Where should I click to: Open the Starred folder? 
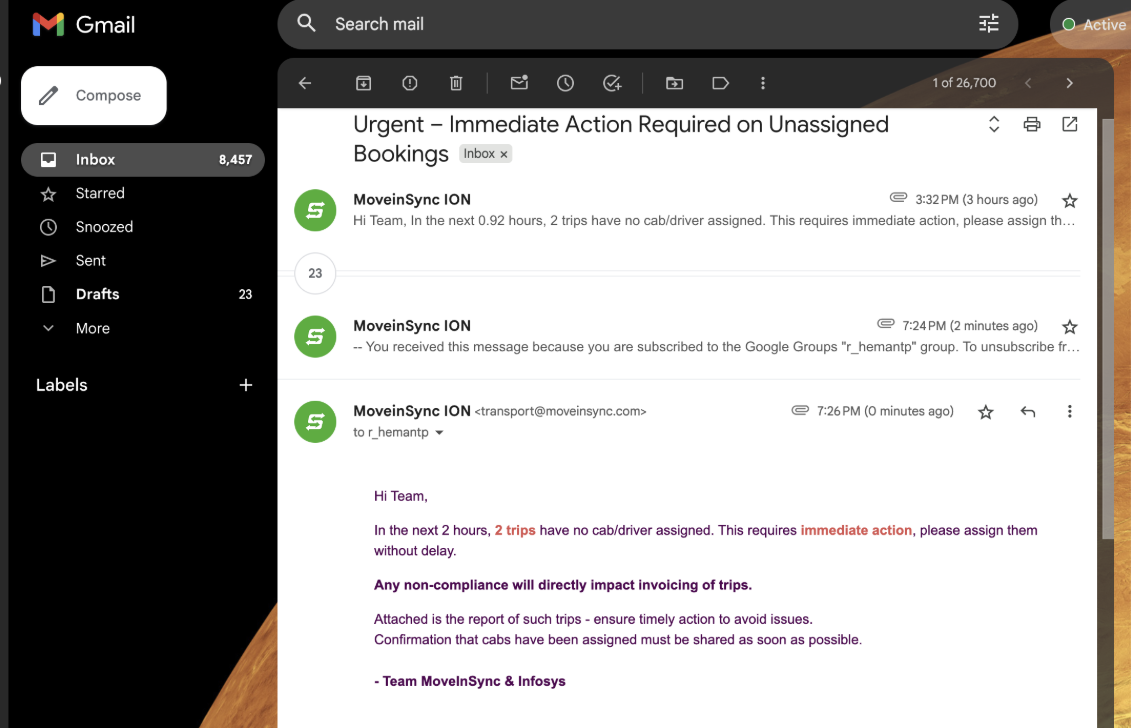point(143,193)
